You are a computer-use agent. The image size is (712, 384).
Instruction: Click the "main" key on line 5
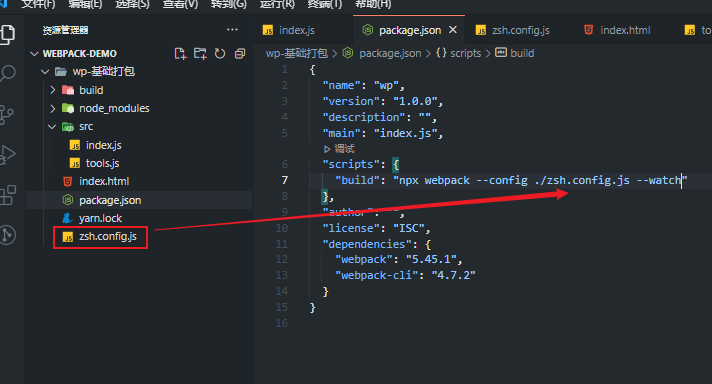coord(341,133)
